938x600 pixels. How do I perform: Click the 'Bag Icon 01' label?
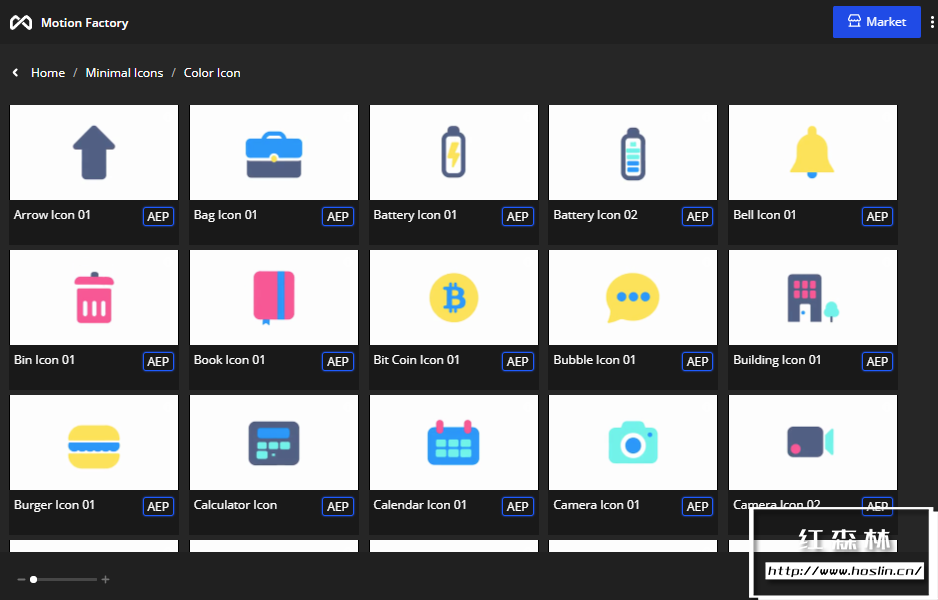pos(226,215)
